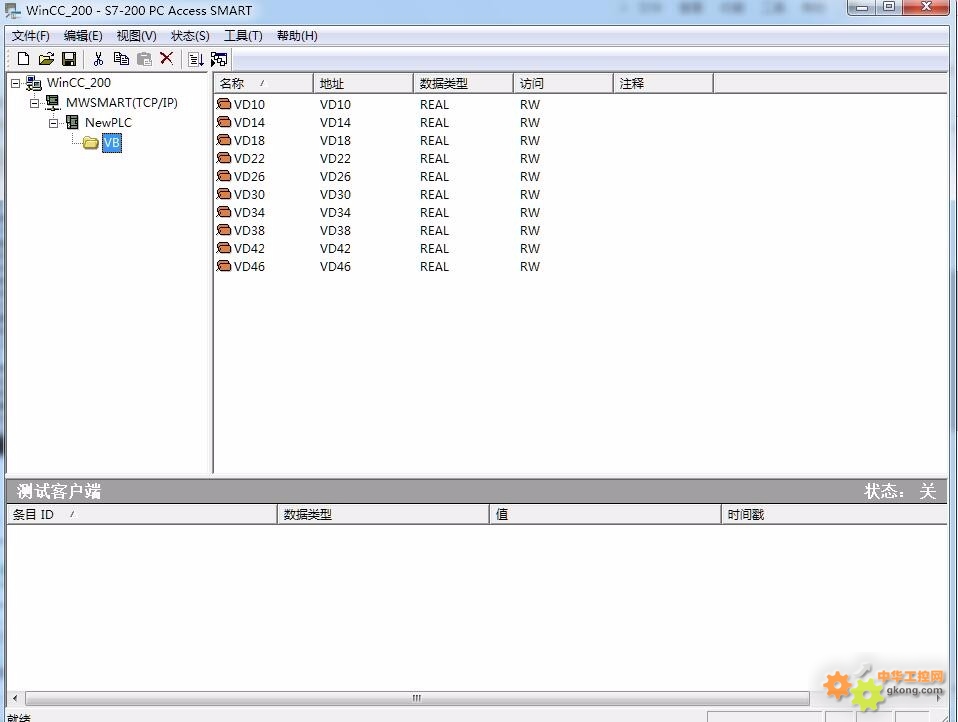Add items to test client icon
This screenshot has width=958, height=722.
coord(196,59)
